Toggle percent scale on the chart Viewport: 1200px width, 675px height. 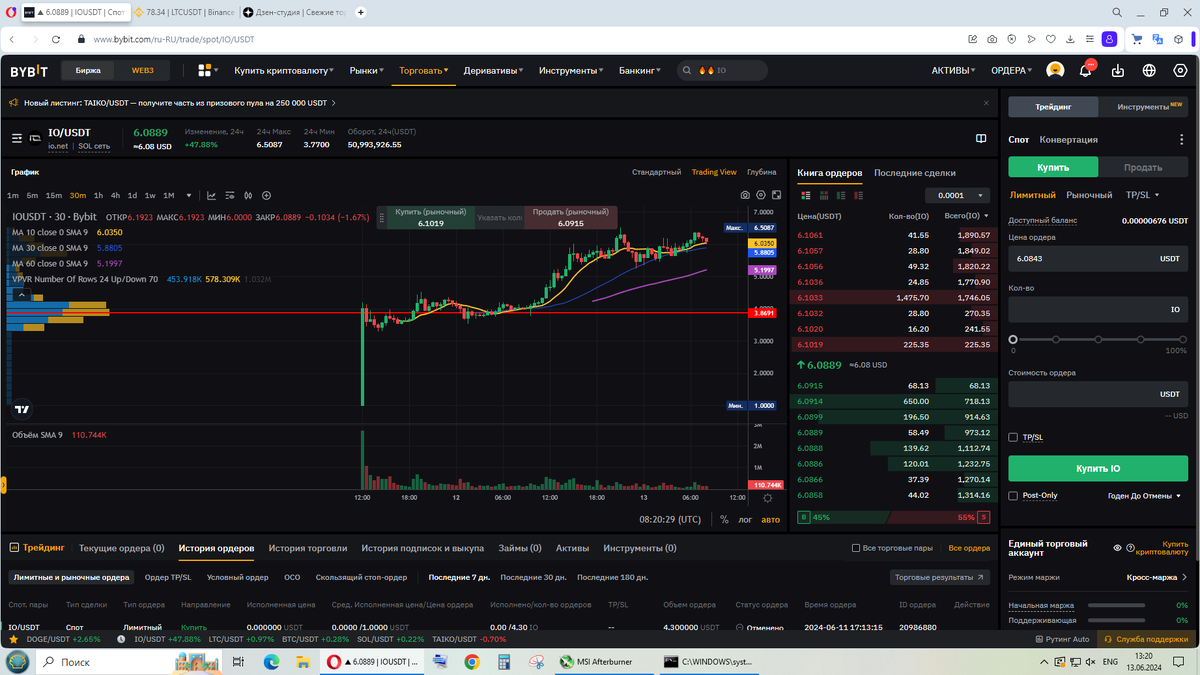pos(724,519)
